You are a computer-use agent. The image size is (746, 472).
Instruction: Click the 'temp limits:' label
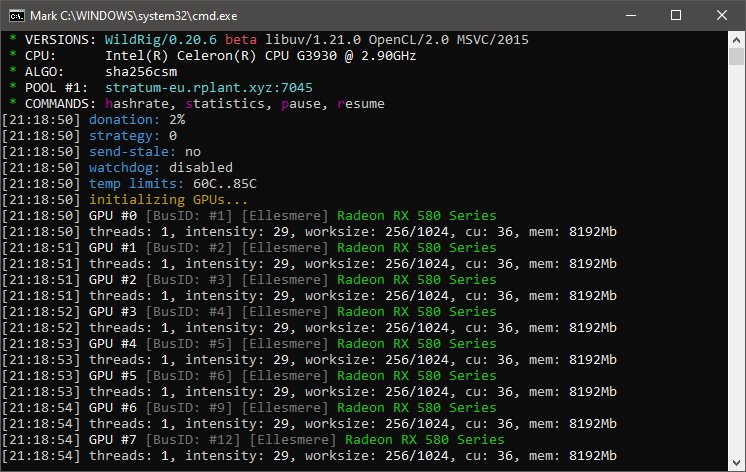[137, 184]
